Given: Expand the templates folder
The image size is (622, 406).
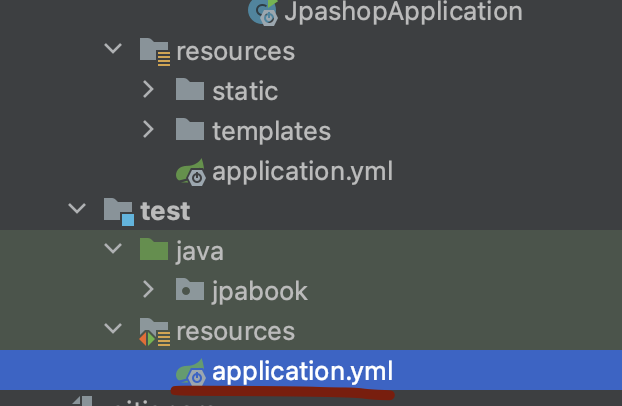Looking at the screenshot, I should click(148, 130).
